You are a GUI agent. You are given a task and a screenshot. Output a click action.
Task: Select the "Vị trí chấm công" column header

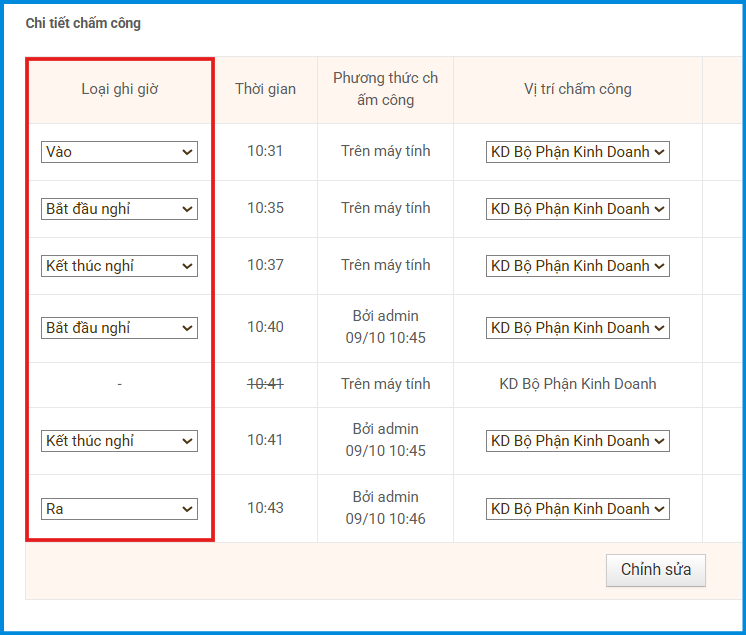pyautogui.click(x=577, y=89)
